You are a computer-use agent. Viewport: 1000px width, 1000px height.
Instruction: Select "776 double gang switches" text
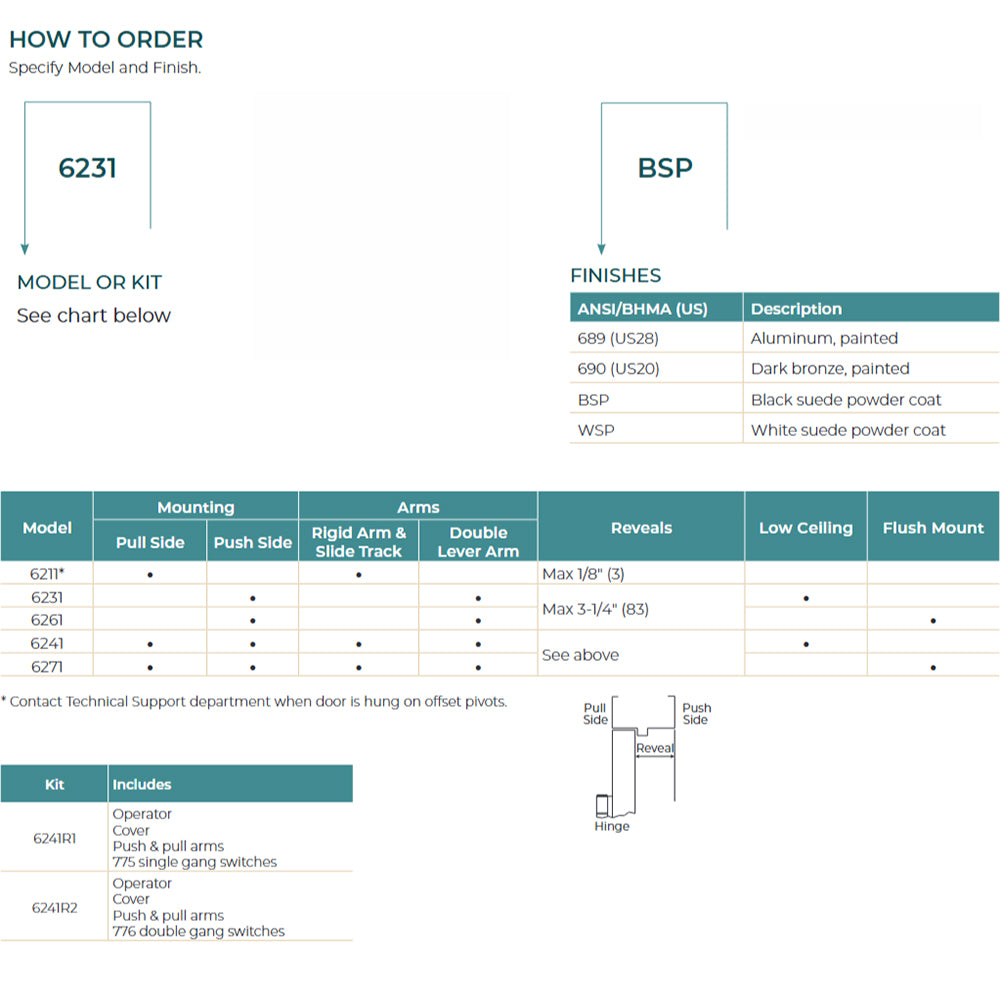[x=198, y=931]
